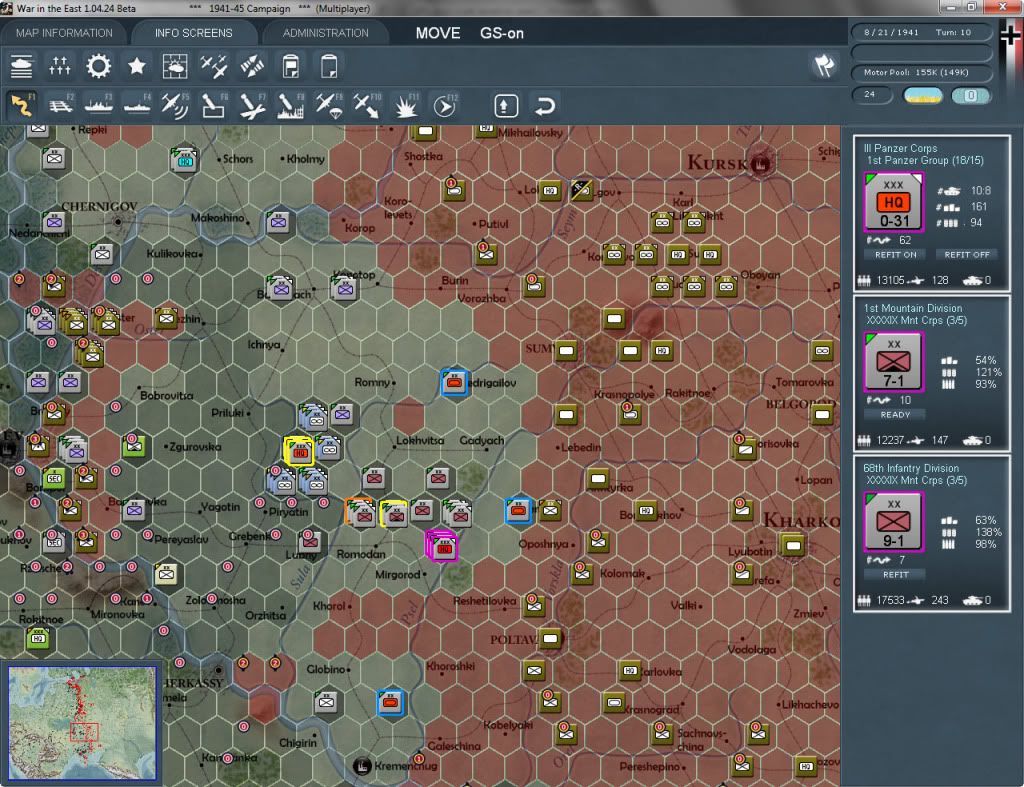This screenshot has height=787, width=1024.
Task: Click the teal 0 indicator pill
Action: 970,95
